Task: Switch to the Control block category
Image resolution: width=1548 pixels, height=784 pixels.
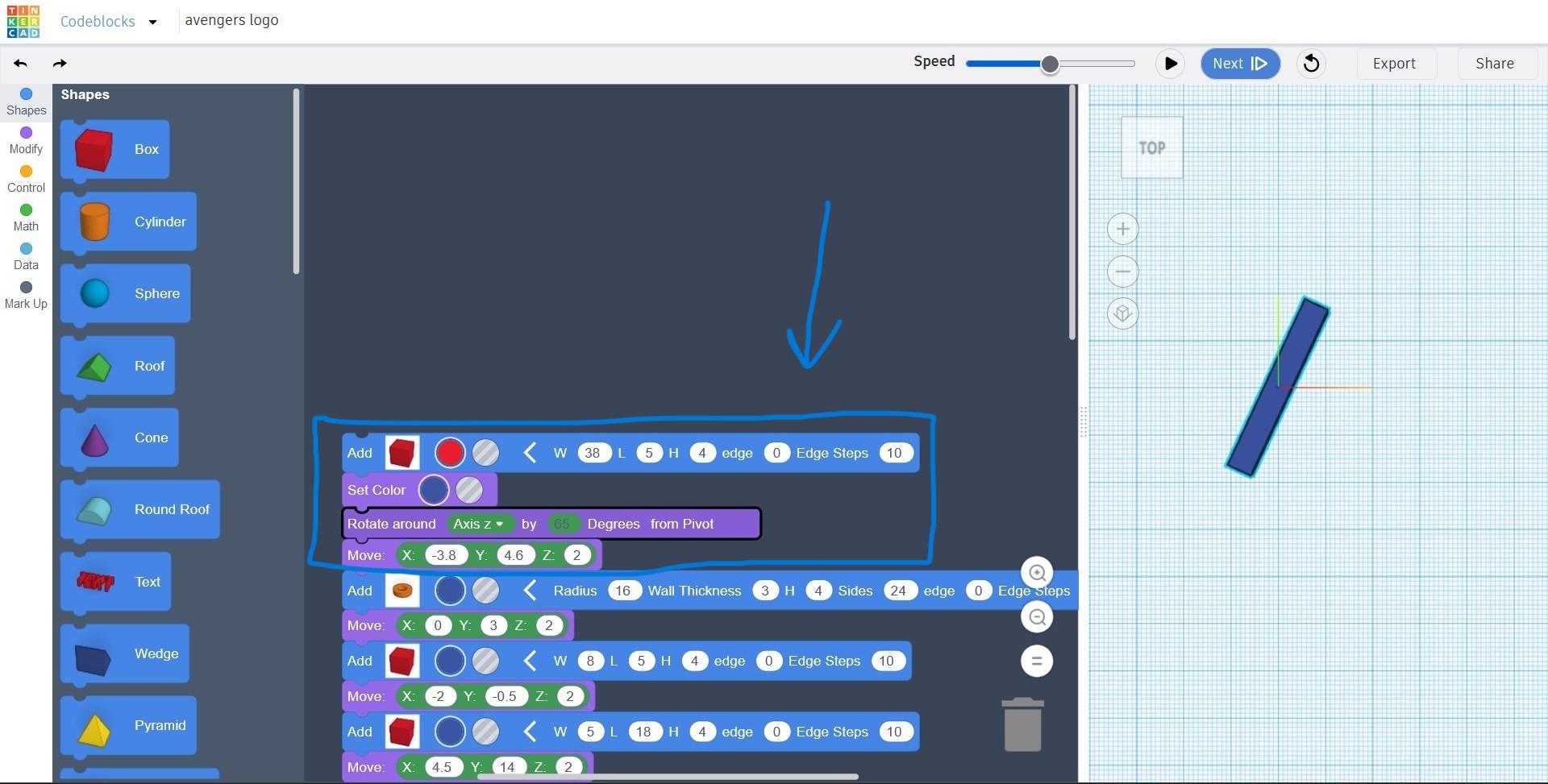Action: pyautogui.click(x=25, y=179)
